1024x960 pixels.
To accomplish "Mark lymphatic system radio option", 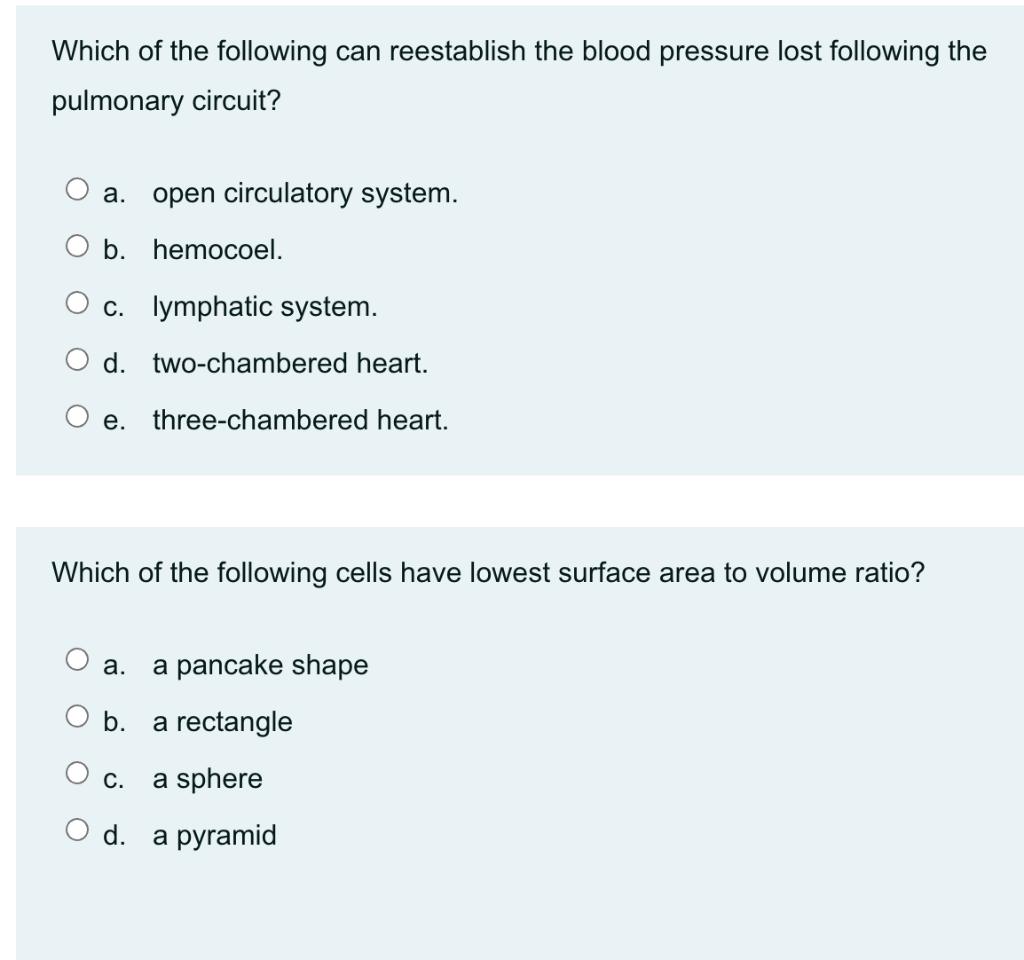I will pos(76,305).
